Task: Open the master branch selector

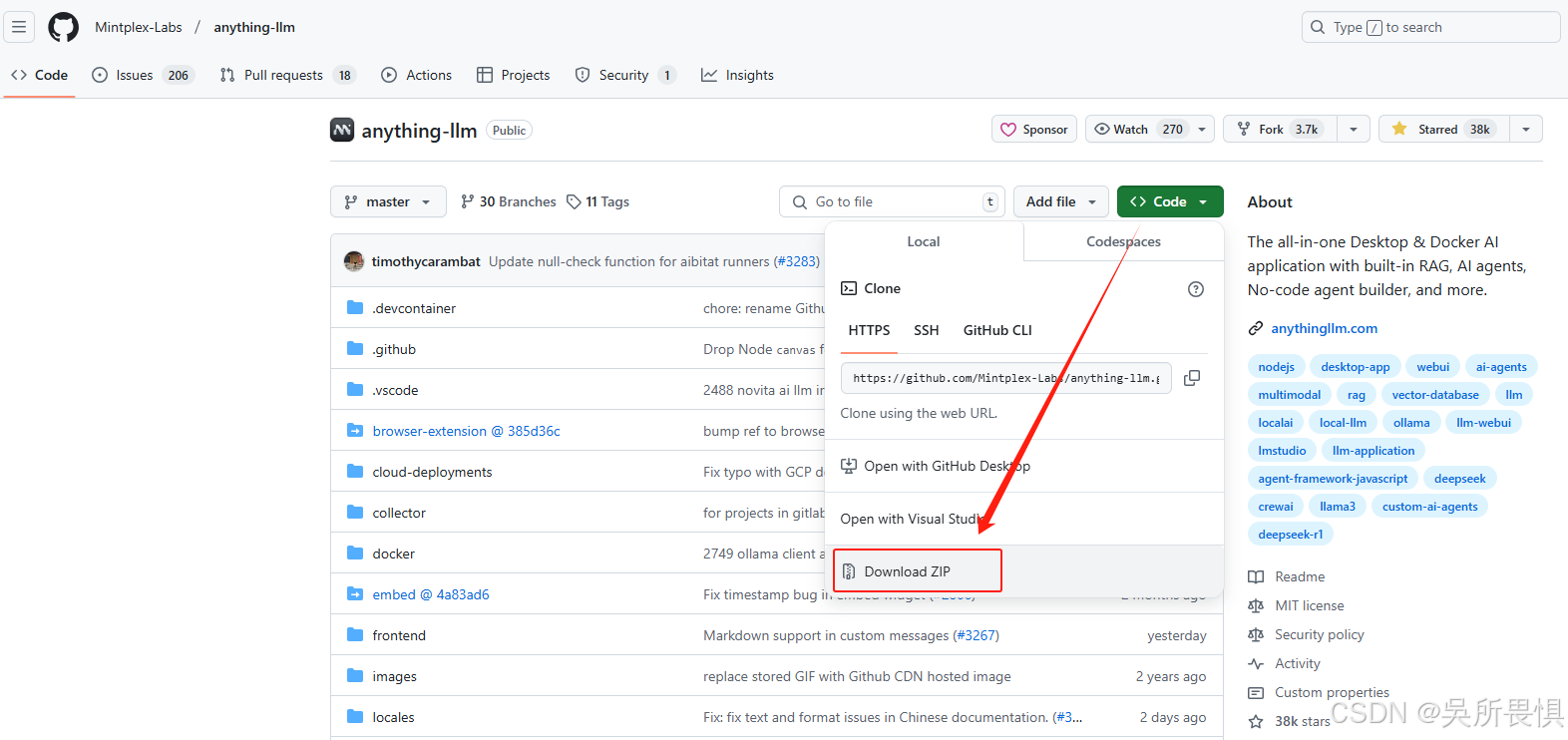Action: click(x=388, y=201)
